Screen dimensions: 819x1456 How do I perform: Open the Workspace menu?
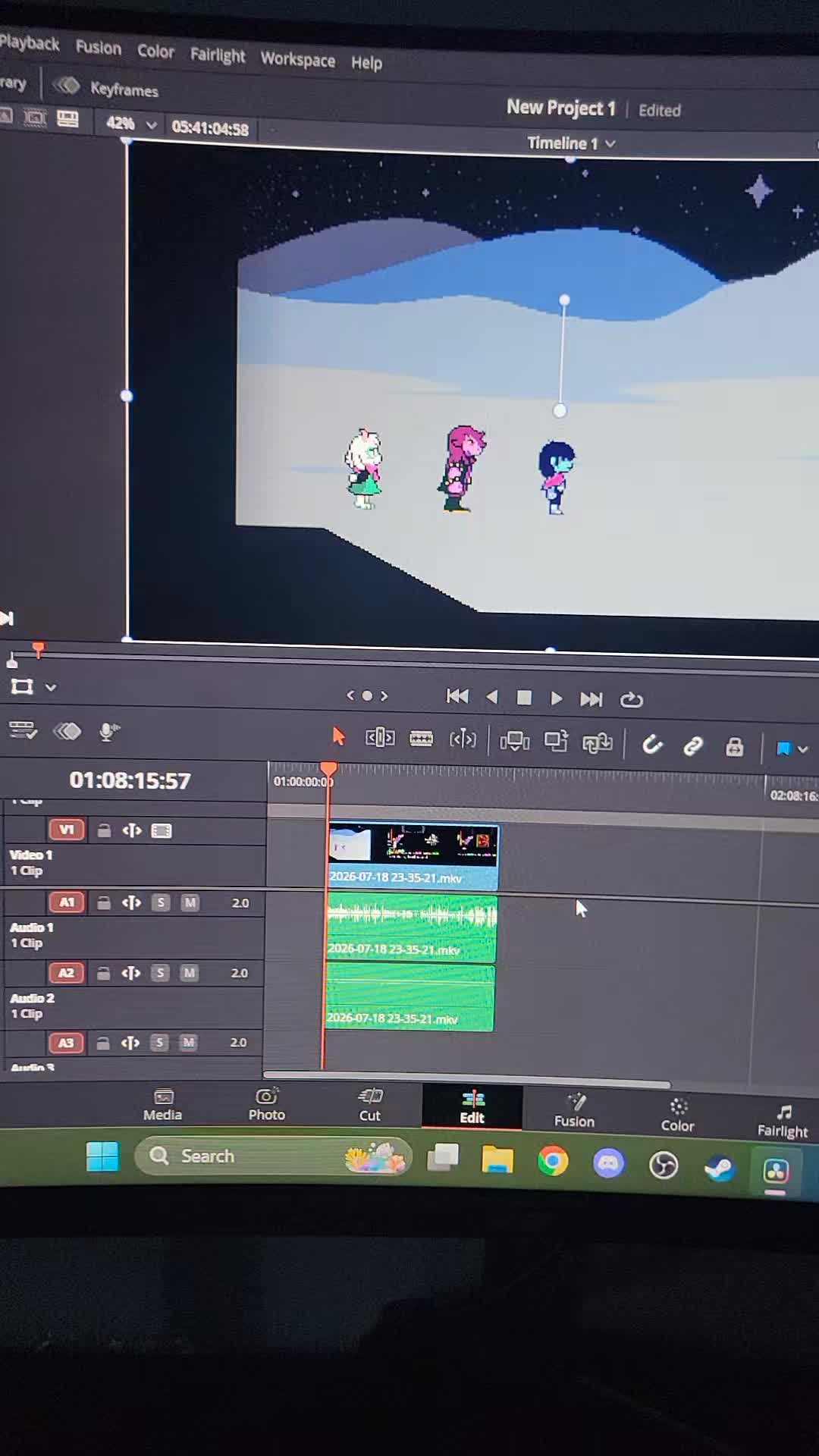coord(298,58)
